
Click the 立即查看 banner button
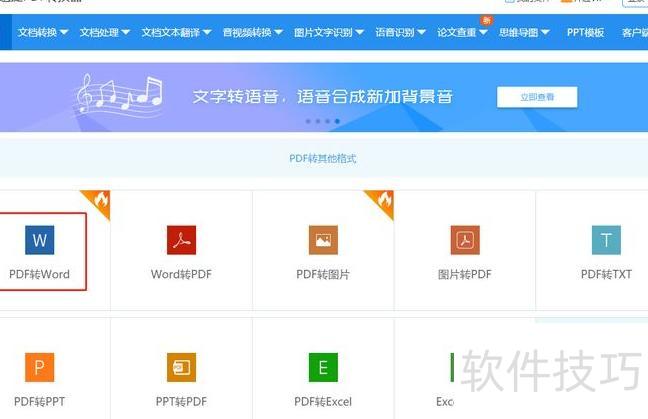[537, 97]
